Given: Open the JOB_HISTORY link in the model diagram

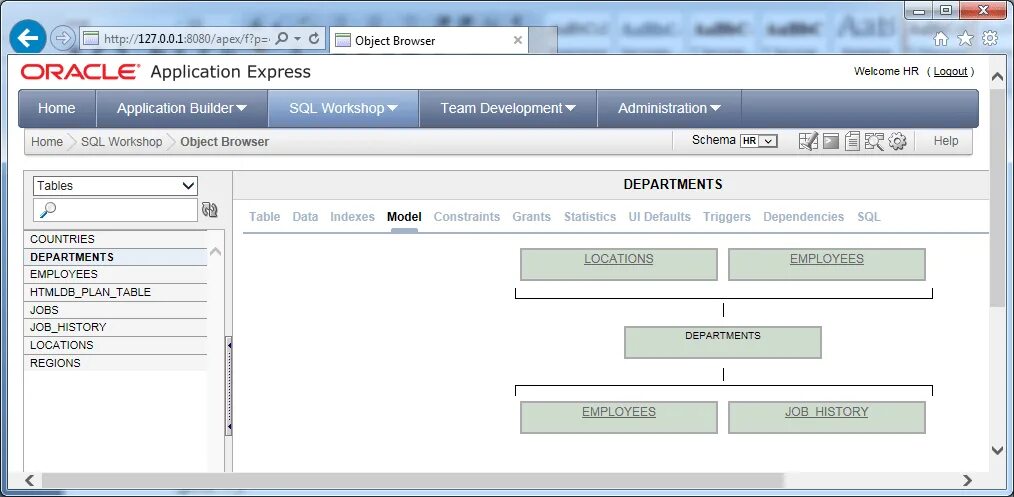Looking at the screenshot, I should tap(826, 412).
